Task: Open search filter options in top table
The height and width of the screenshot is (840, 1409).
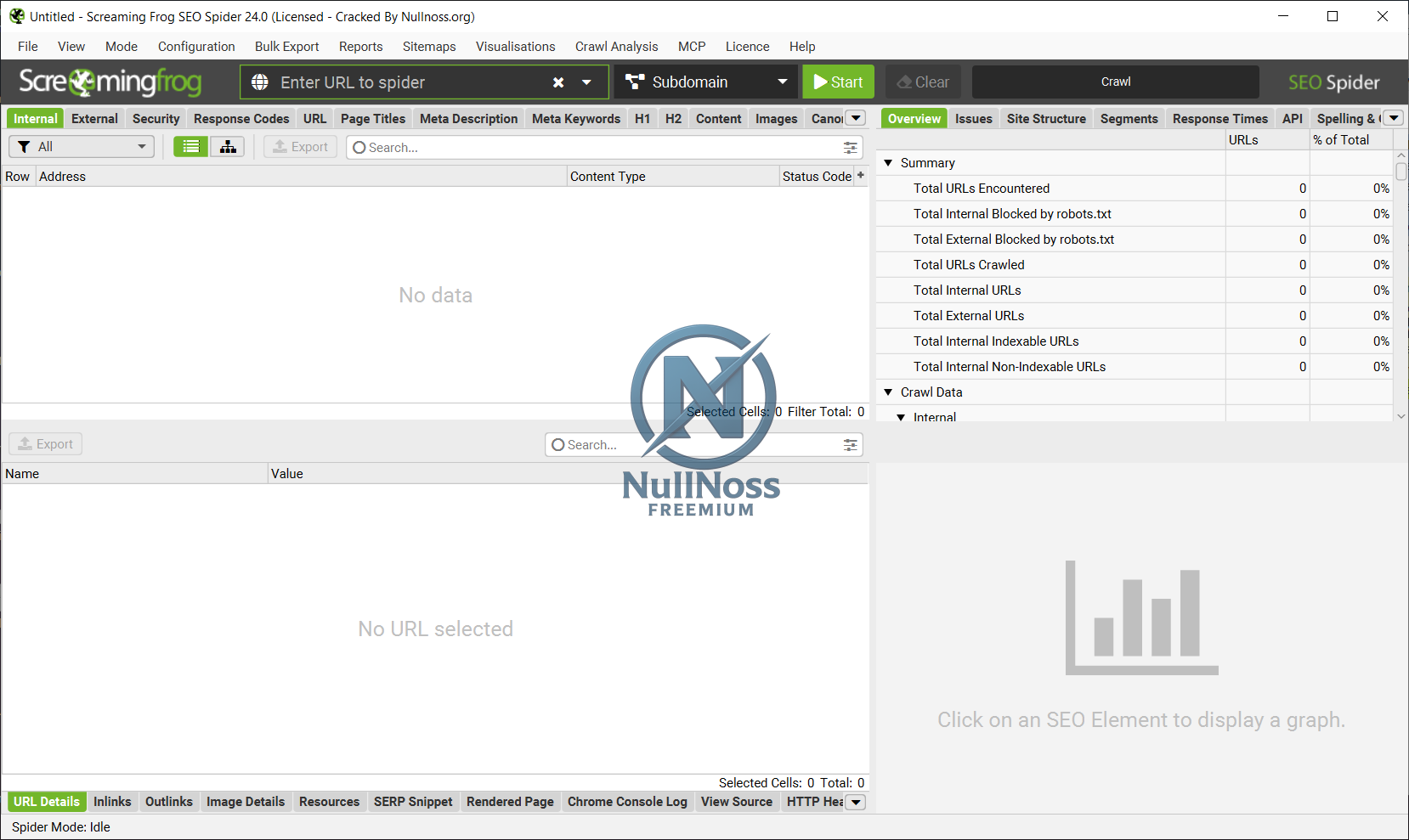Action: tap(850, 148)
